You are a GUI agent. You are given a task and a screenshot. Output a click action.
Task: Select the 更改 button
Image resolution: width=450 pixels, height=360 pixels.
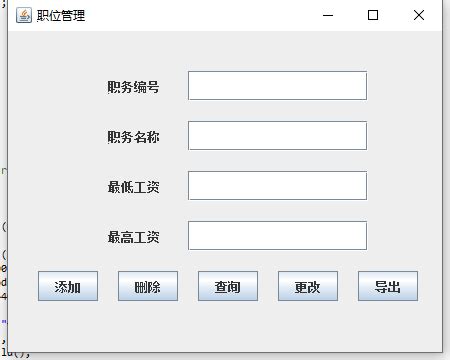click(x=308, y=286)
